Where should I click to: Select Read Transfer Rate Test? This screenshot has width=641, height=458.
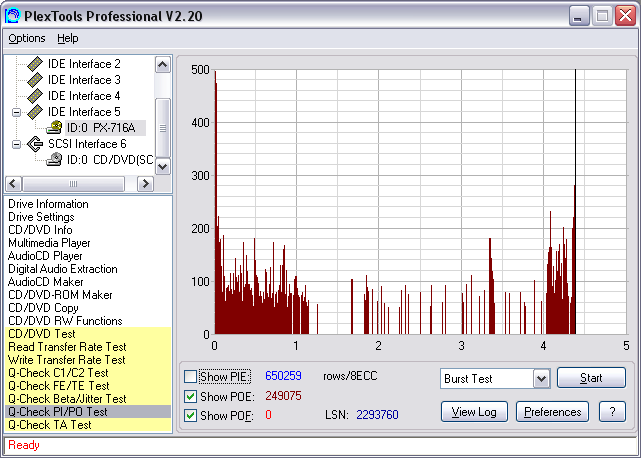click(x=88, y=347)
